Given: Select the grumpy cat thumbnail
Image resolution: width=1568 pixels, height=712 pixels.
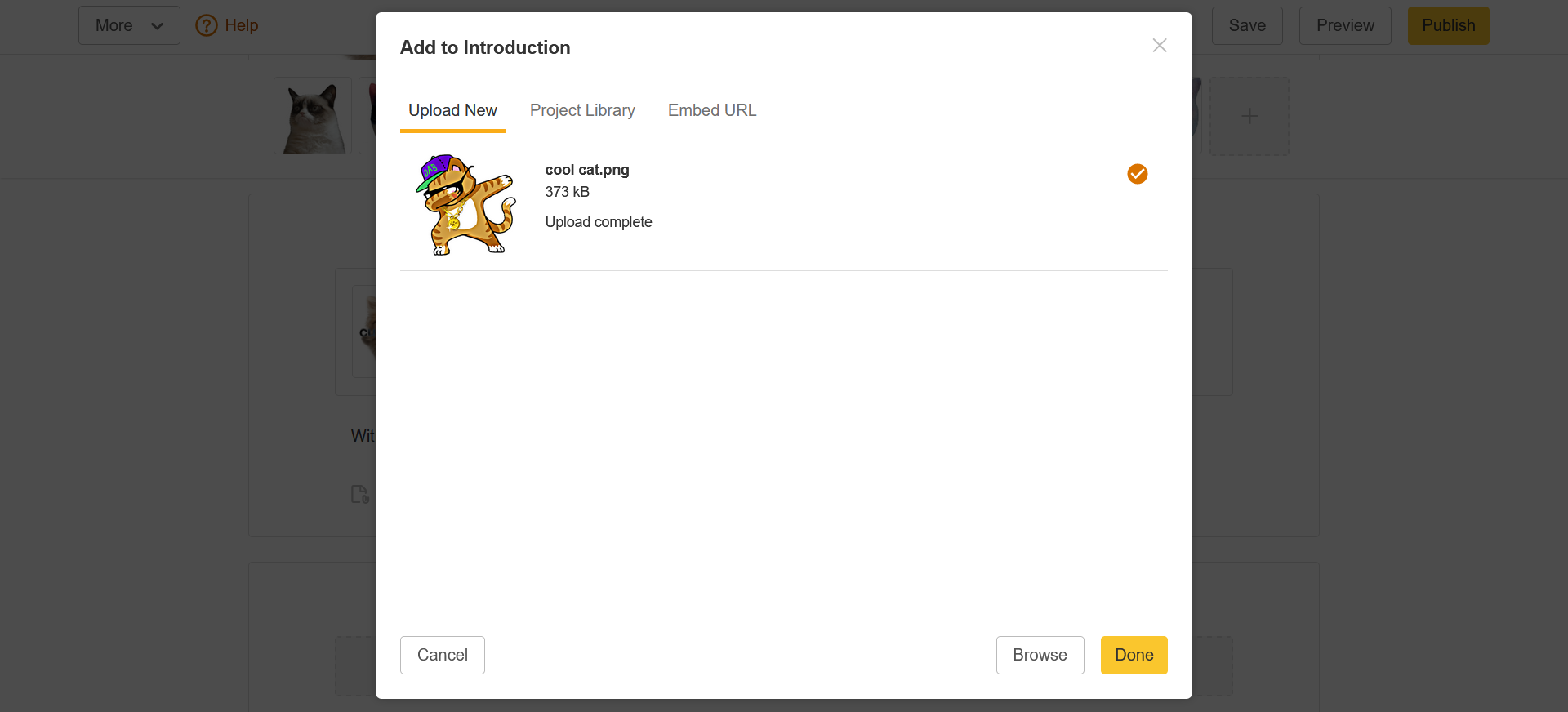Looking at the screenshot, I should (x=312, y=117).
